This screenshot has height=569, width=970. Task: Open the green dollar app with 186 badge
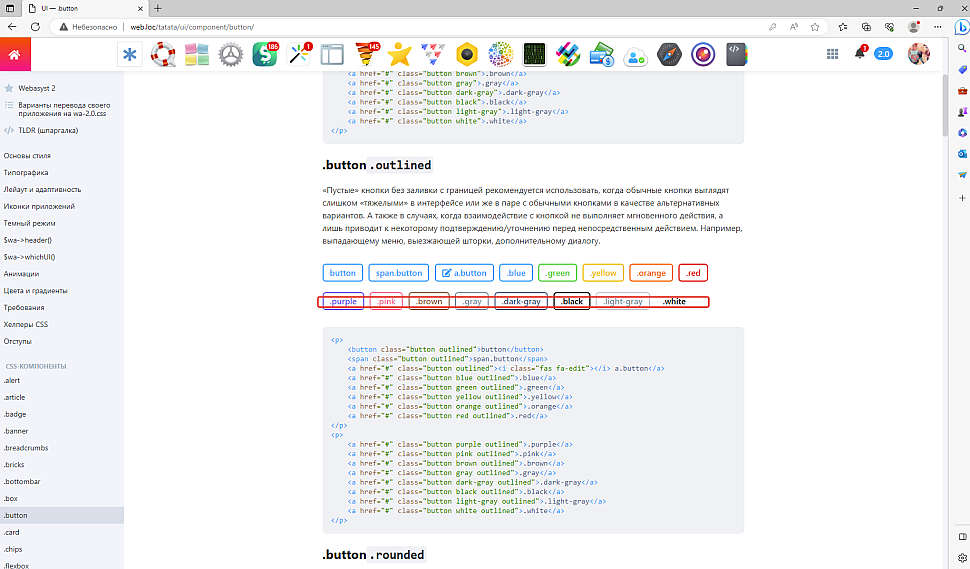[265, 55]
